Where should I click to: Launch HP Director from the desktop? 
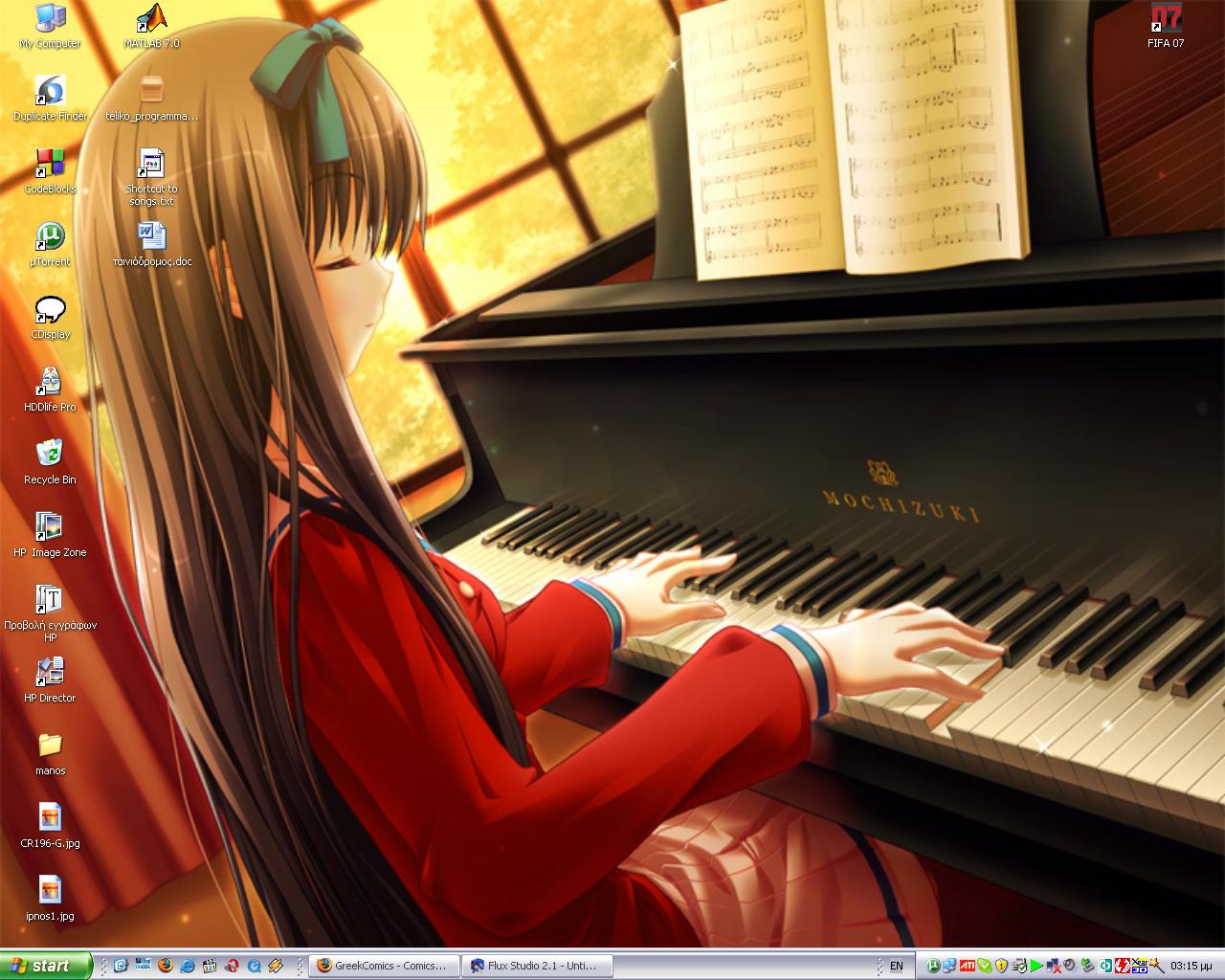click(x=50, y=680)
